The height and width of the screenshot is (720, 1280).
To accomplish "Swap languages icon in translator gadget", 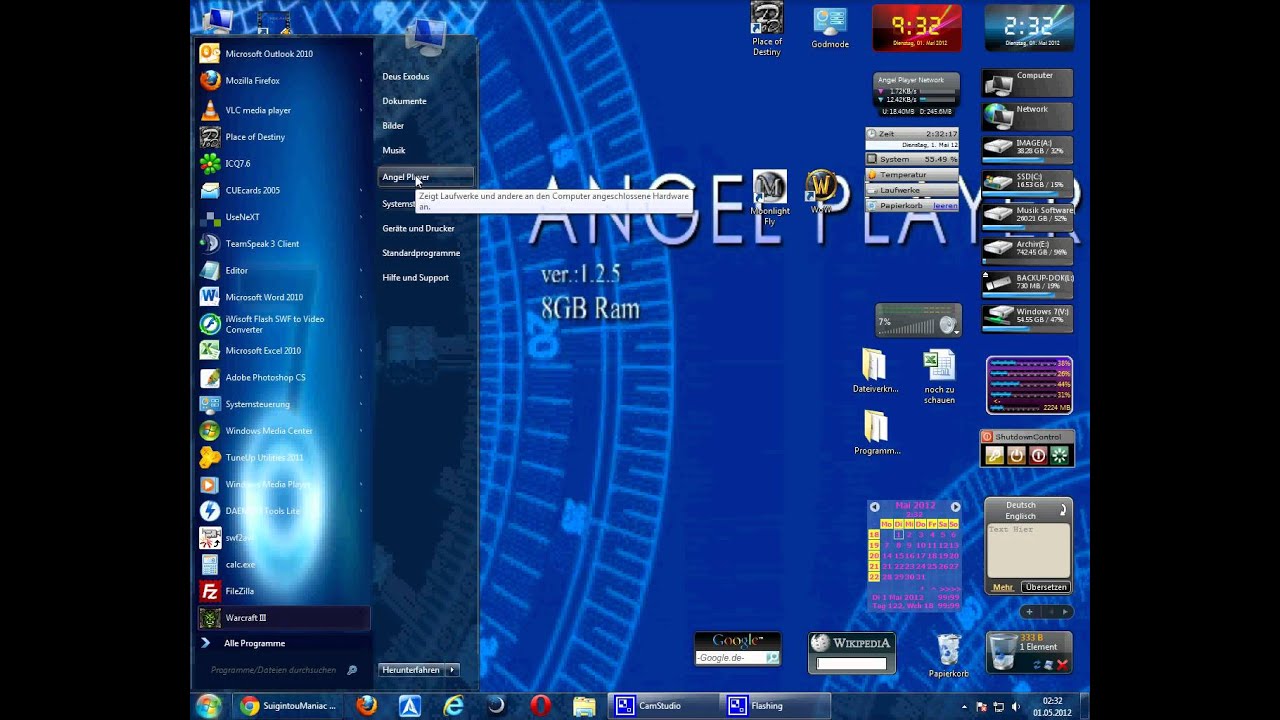I will 1062,510.
